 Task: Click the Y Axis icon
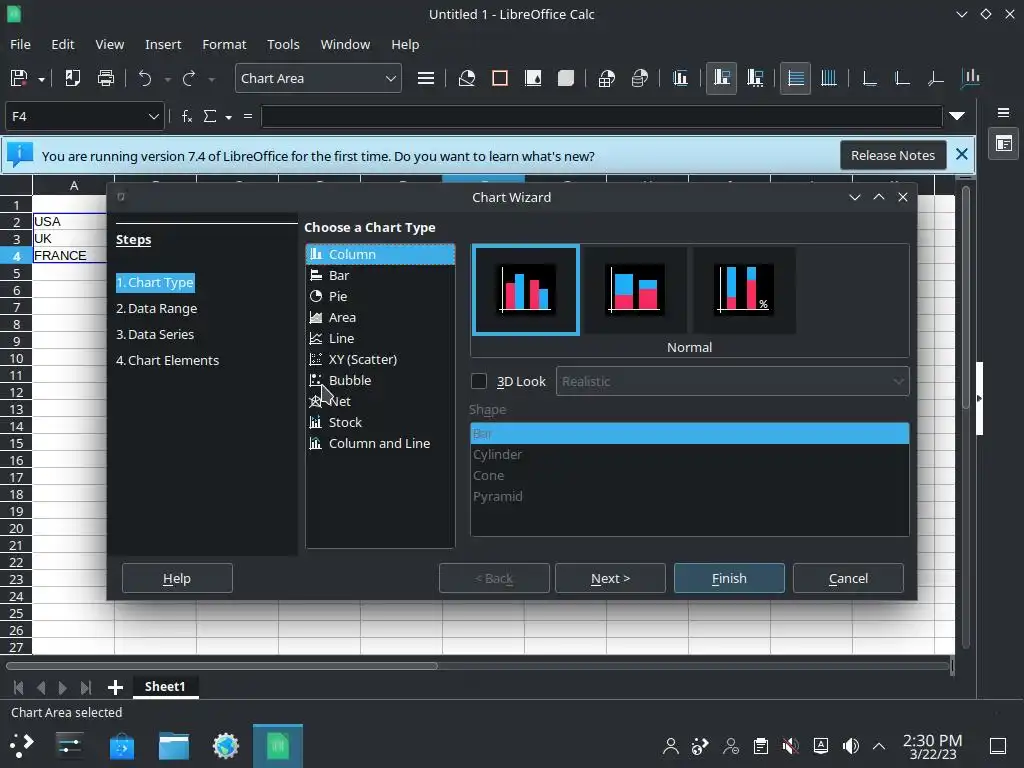tap(902, 78)
